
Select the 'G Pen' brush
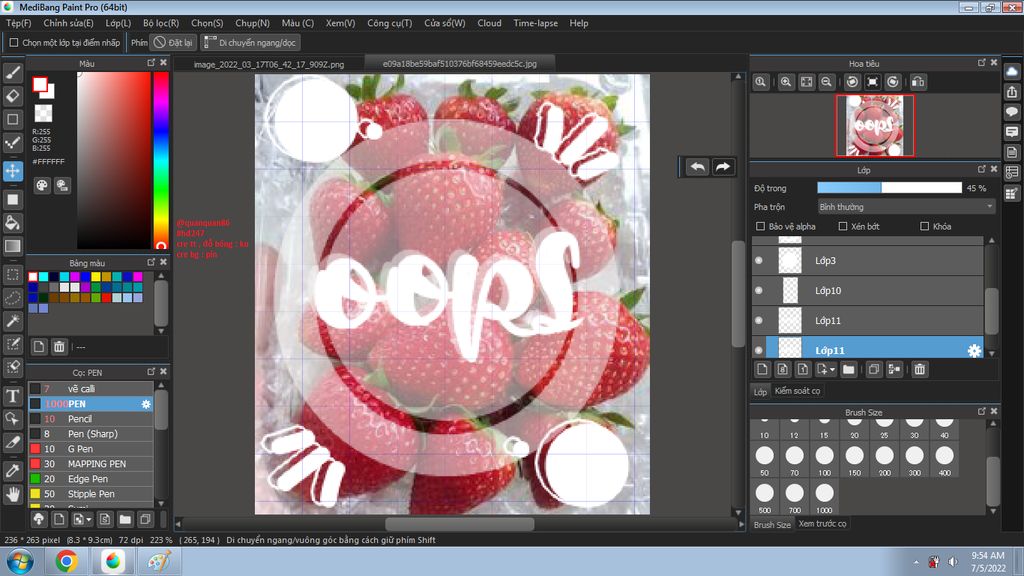pos(91,449)
